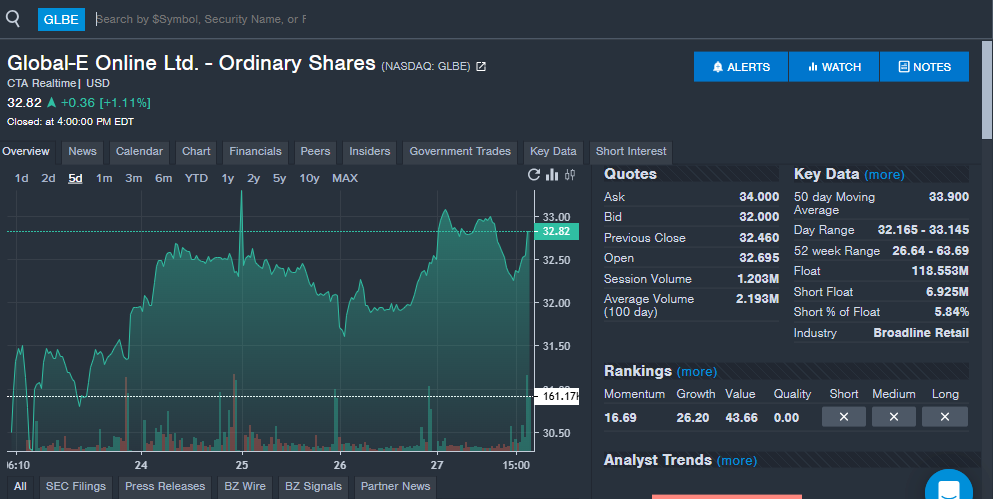Click the Quality score 0.00

(x=786, y=417)
